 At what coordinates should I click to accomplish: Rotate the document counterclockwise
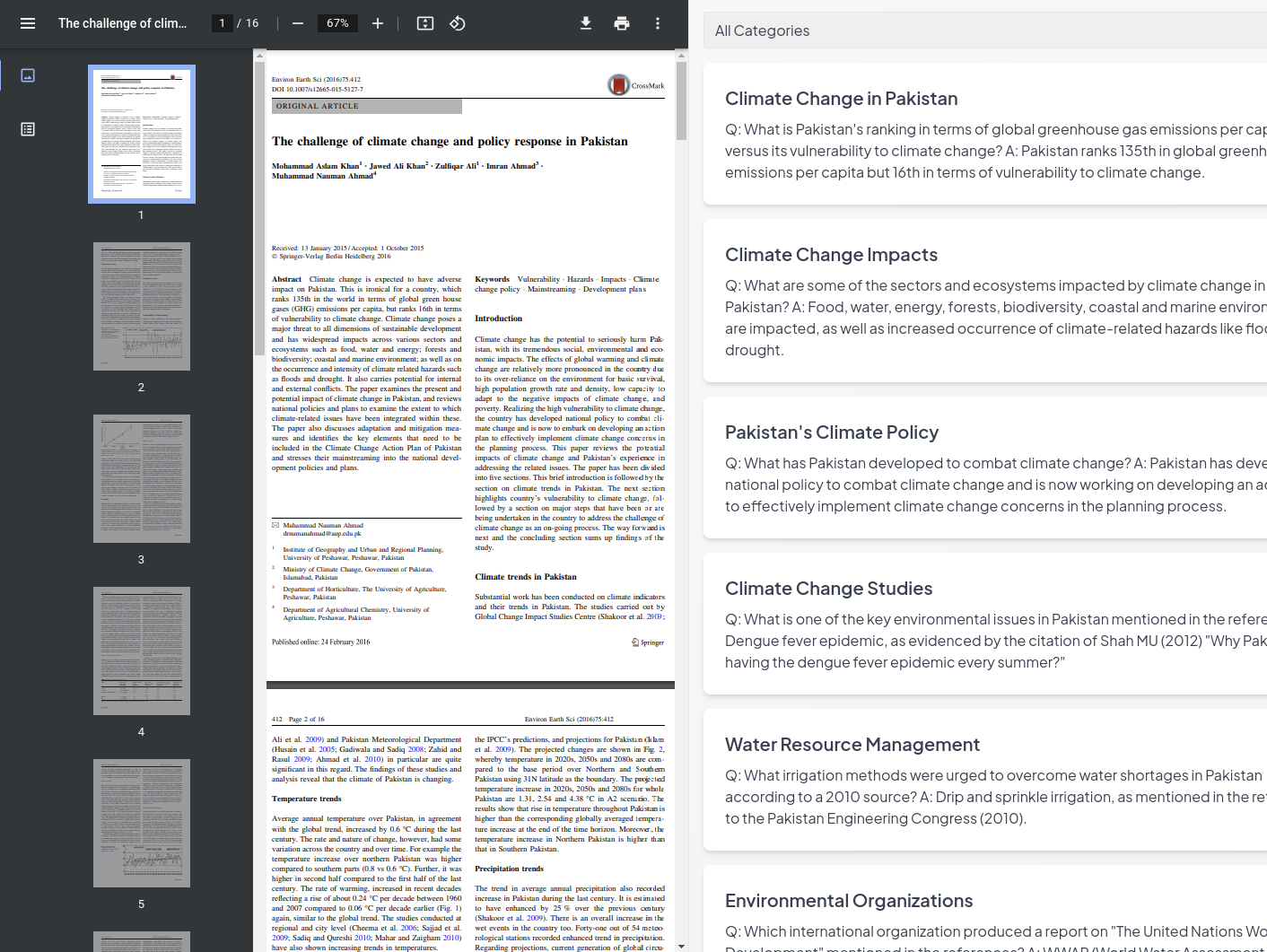pos(458,23)
